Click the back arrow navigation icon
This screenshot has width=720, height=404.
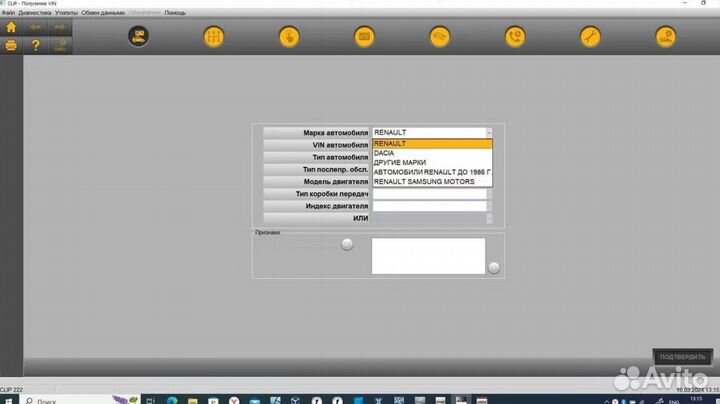pyautogui.click(x=35, y=28)
